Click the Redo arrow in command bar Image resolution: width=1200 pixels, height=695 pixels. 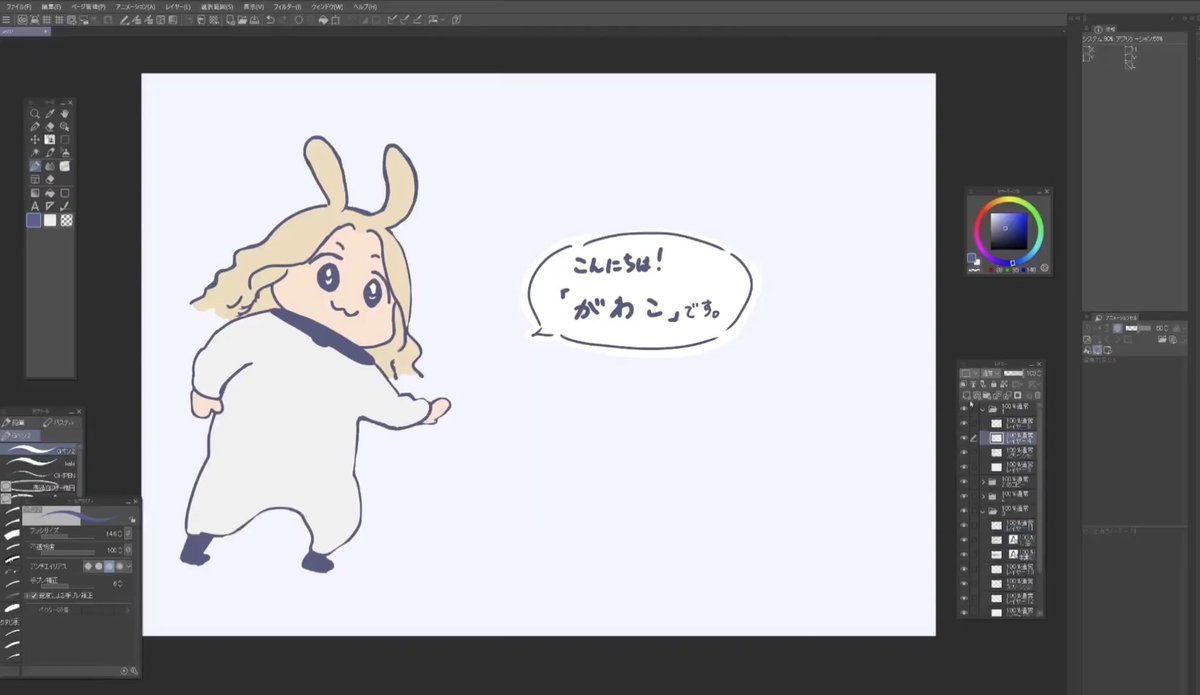[285, 19]
